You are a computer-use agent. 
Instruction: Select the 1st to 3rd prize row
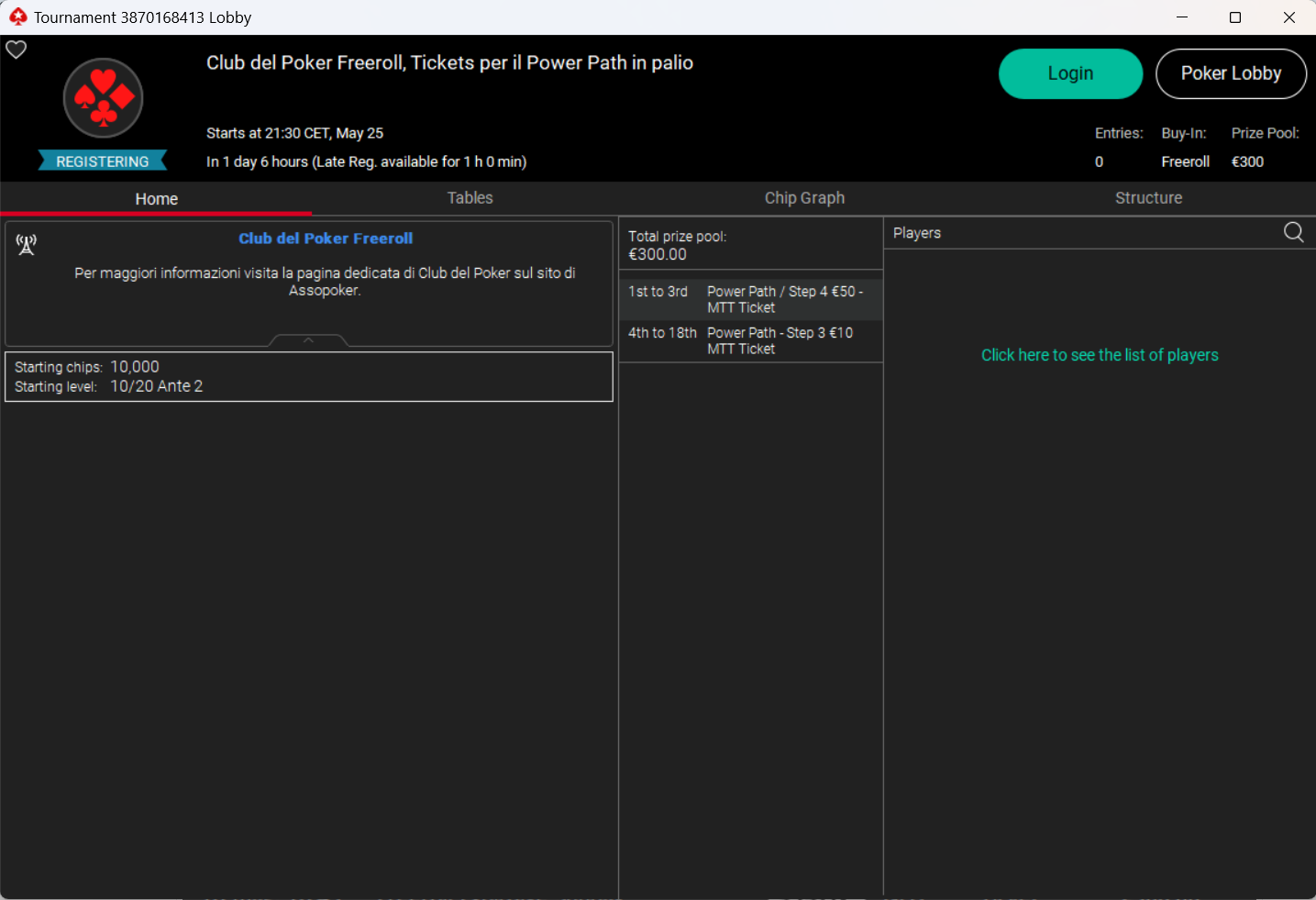point(751,299)
